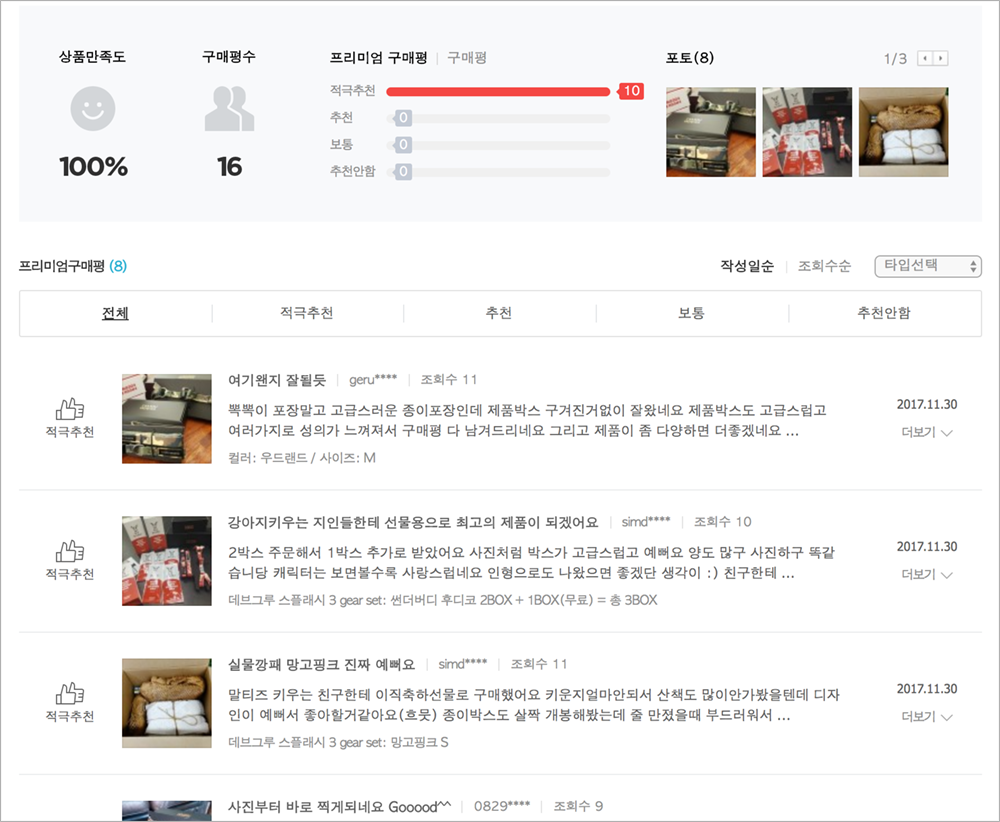The height and width of the screenshot is (822, 1000).
Task: Click reviewer name geru****
Action: 372,380
